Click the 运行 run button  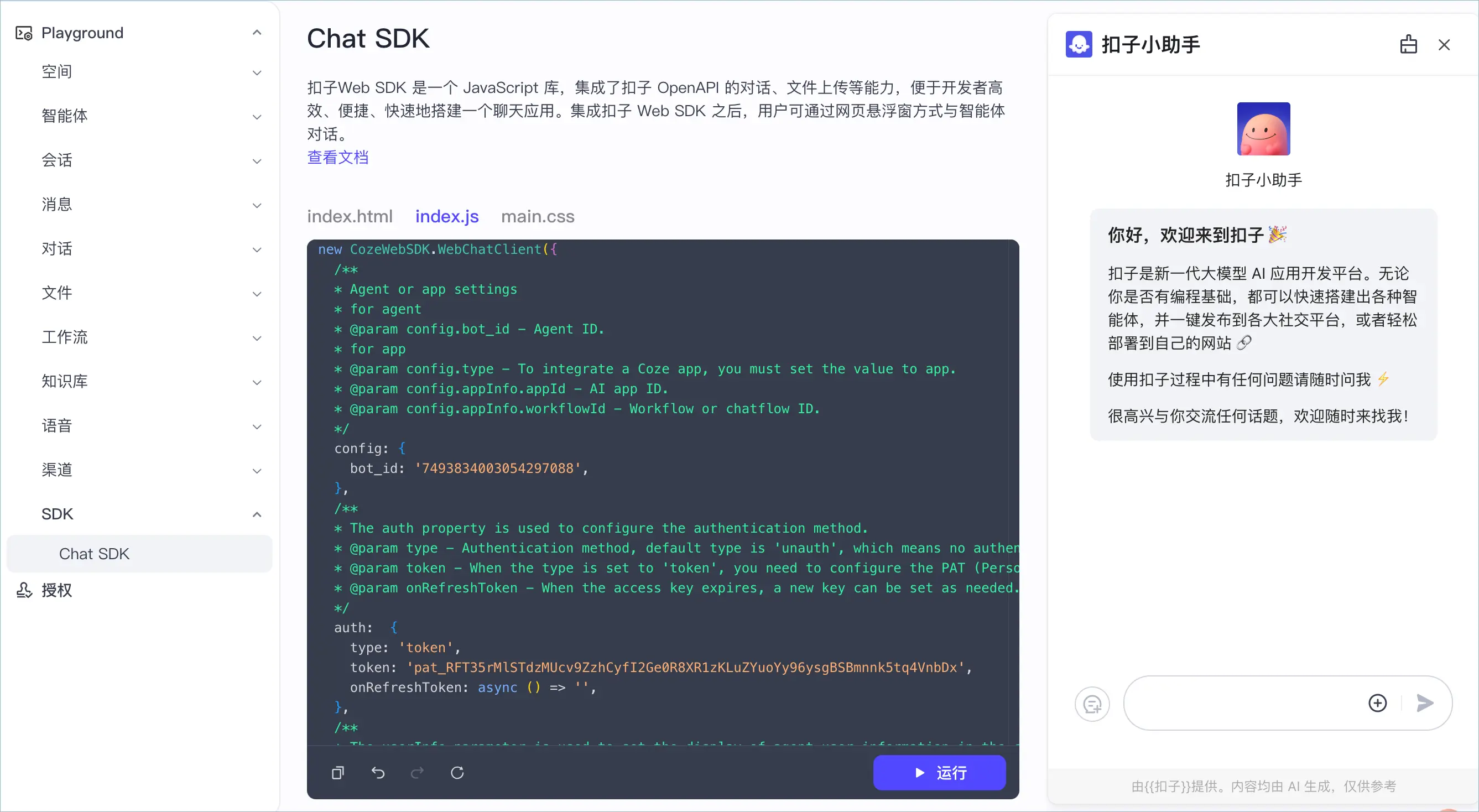pos(939,772)
